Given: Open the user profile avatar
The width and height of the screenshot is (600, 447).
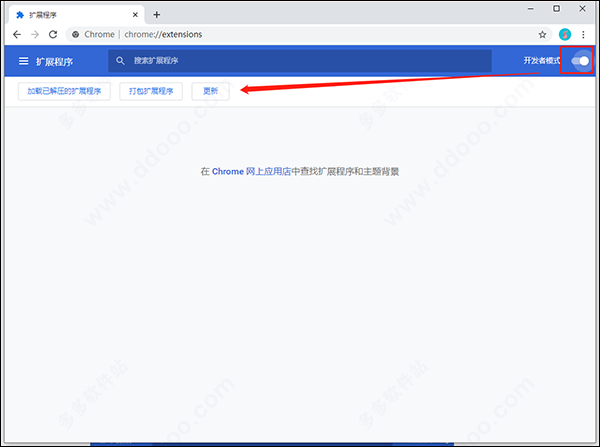Looking at the screenshot, I should point(565,34).
